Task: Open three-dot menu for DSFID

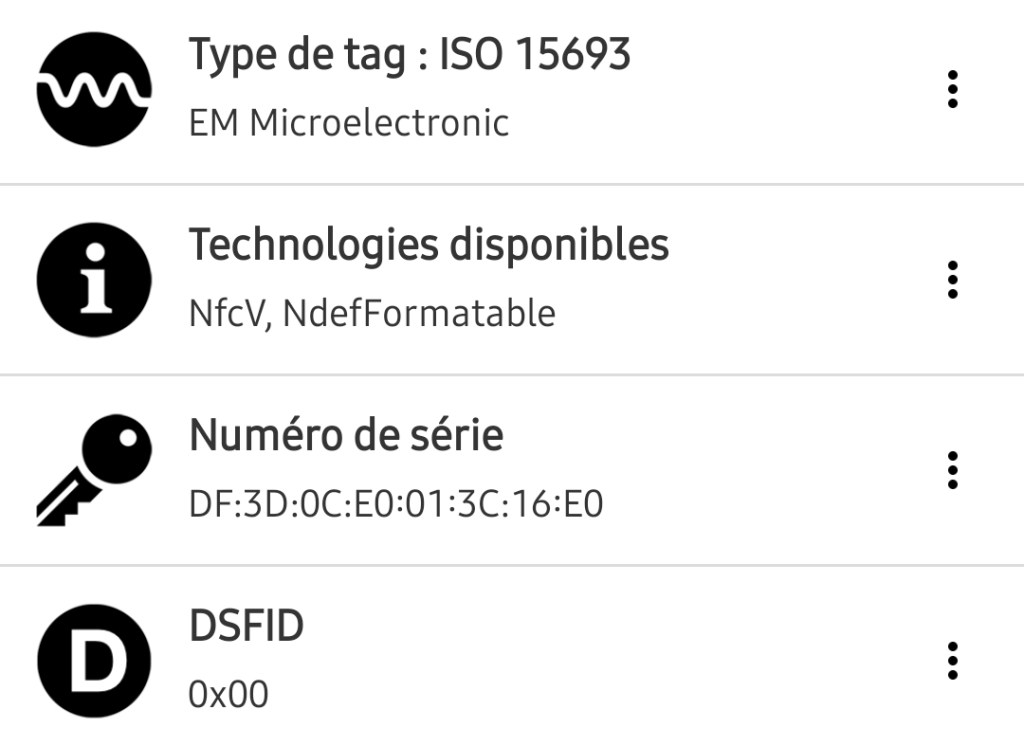Action: pos(952,661)
